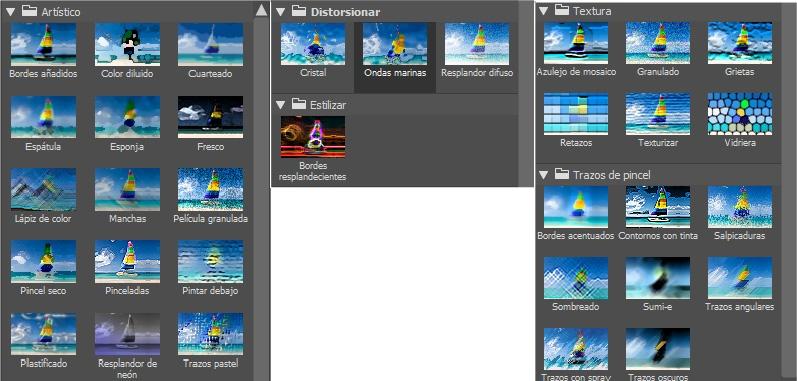Screen dimensions: 797x381
Task: Collapse the Estilizar folder triangle
Action: click(280, 105)
